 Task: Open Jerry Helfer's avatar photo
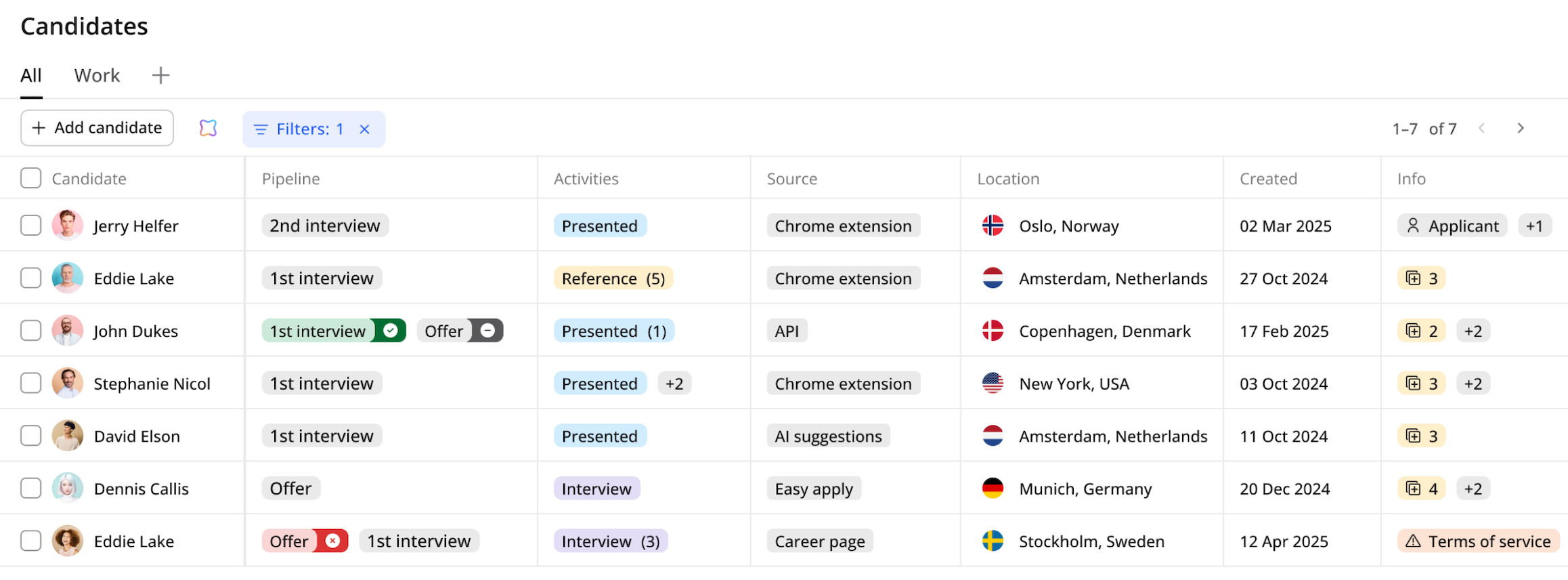(x=68, y=226)
